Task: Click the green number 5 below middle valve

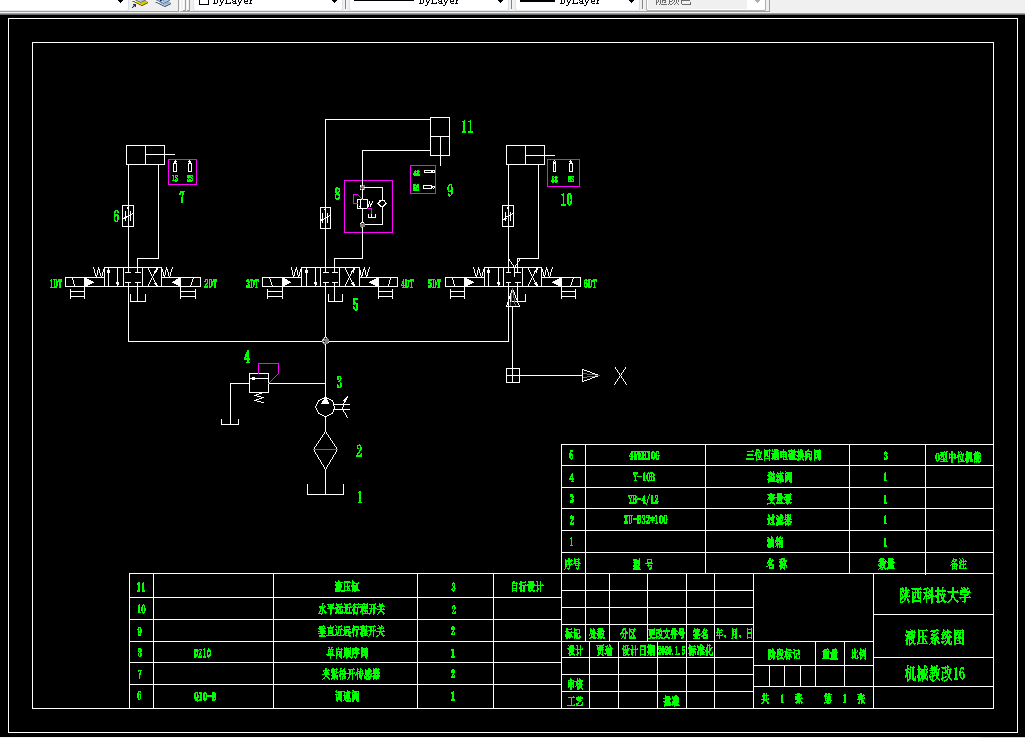Action: click(x=355, y=305)
